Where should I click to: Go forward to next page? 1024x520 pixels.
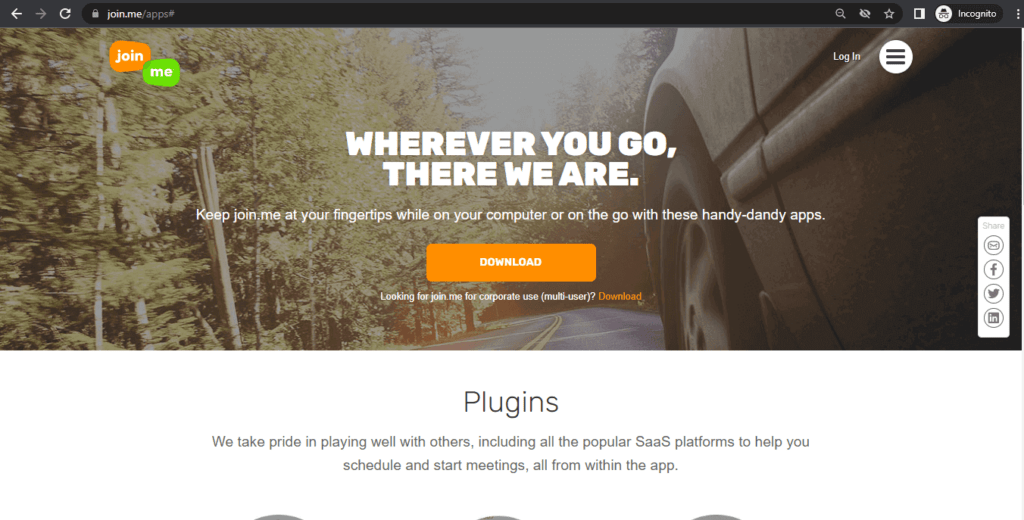click(x=40, y=14)
